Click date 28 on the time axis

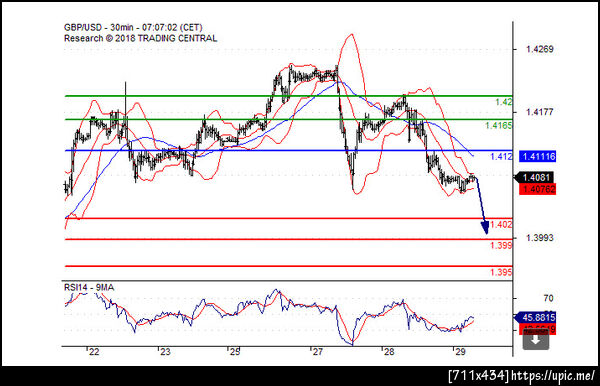pos(389,352)
